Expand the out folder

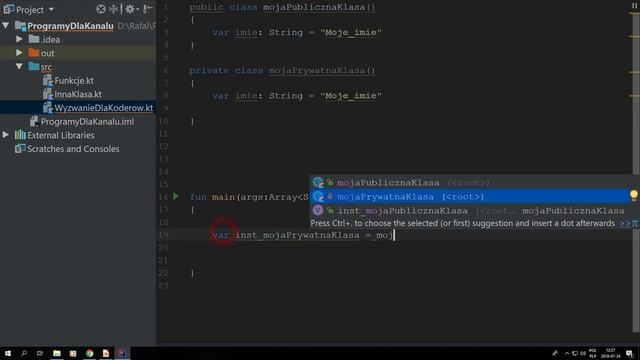pos(19,53)
